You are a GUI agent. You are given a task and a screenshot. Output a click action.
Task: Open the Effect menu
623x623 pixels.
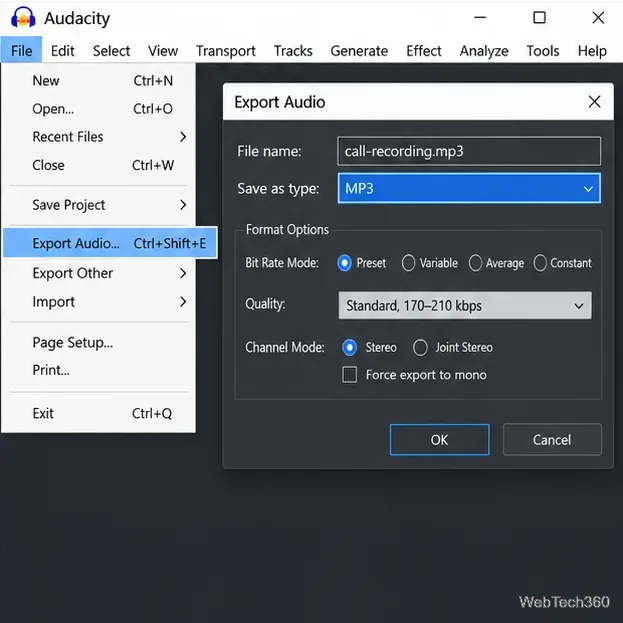424,51
